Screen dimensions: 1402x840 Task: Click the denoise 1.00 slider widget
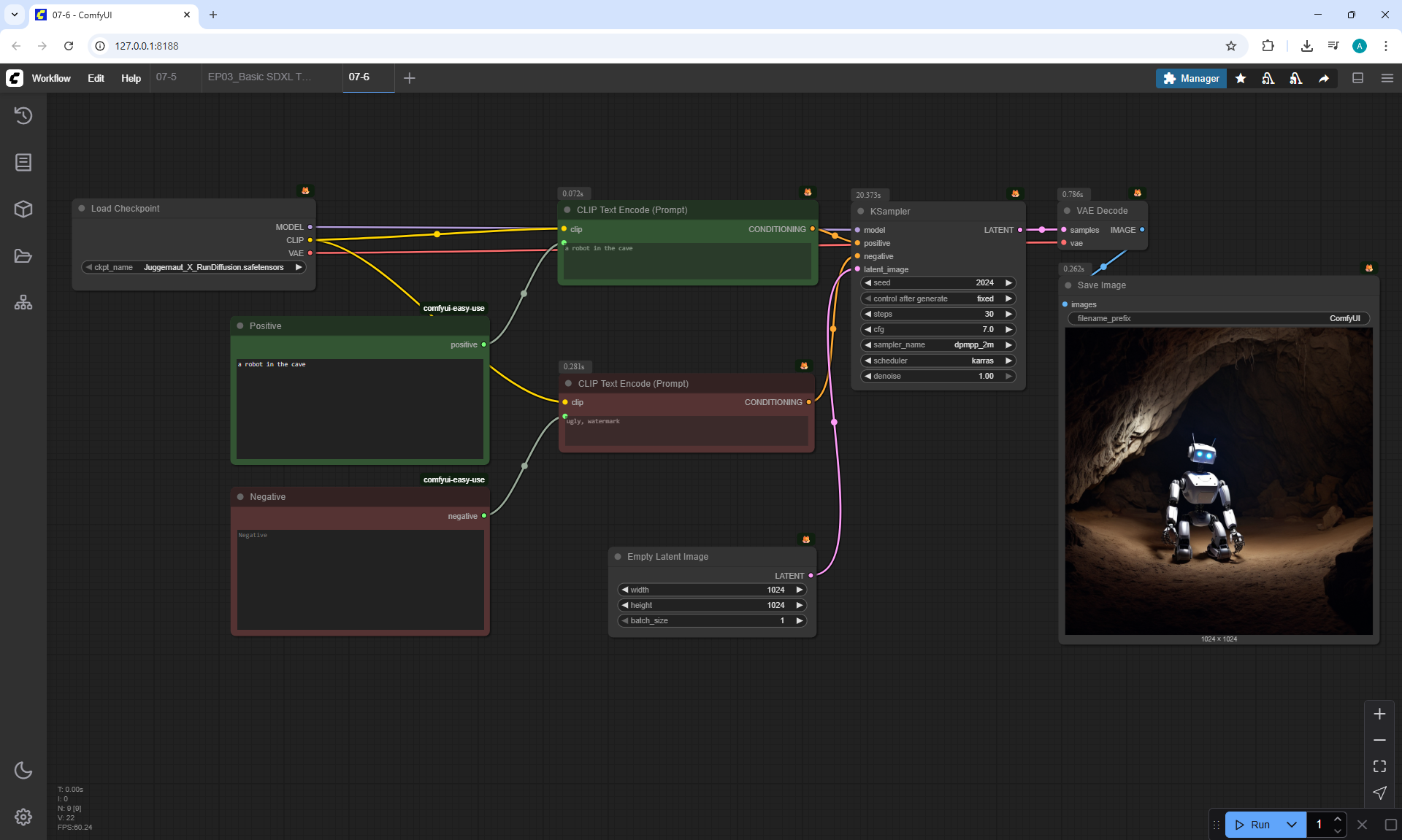(938, 377)
